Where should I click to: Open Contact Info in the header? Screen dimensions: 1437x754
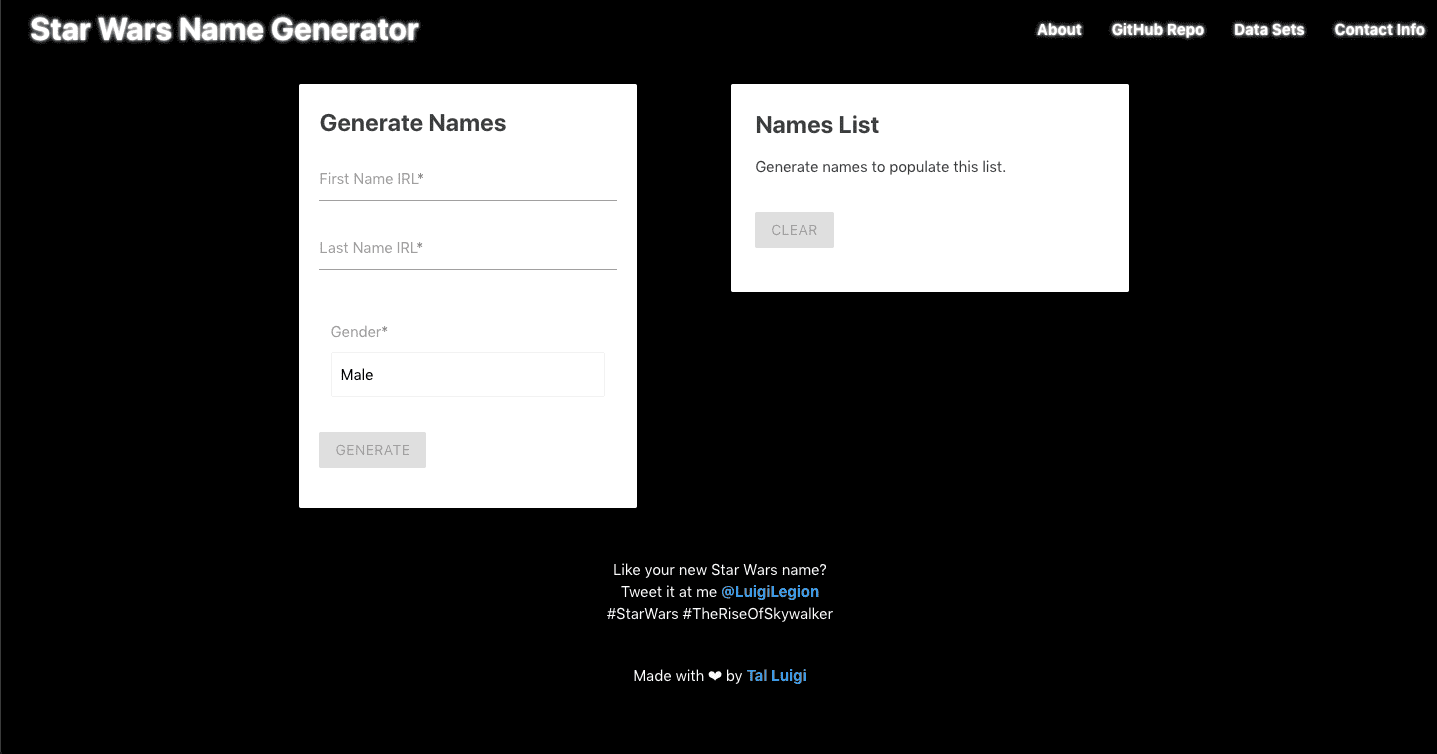pos(1379,30)
